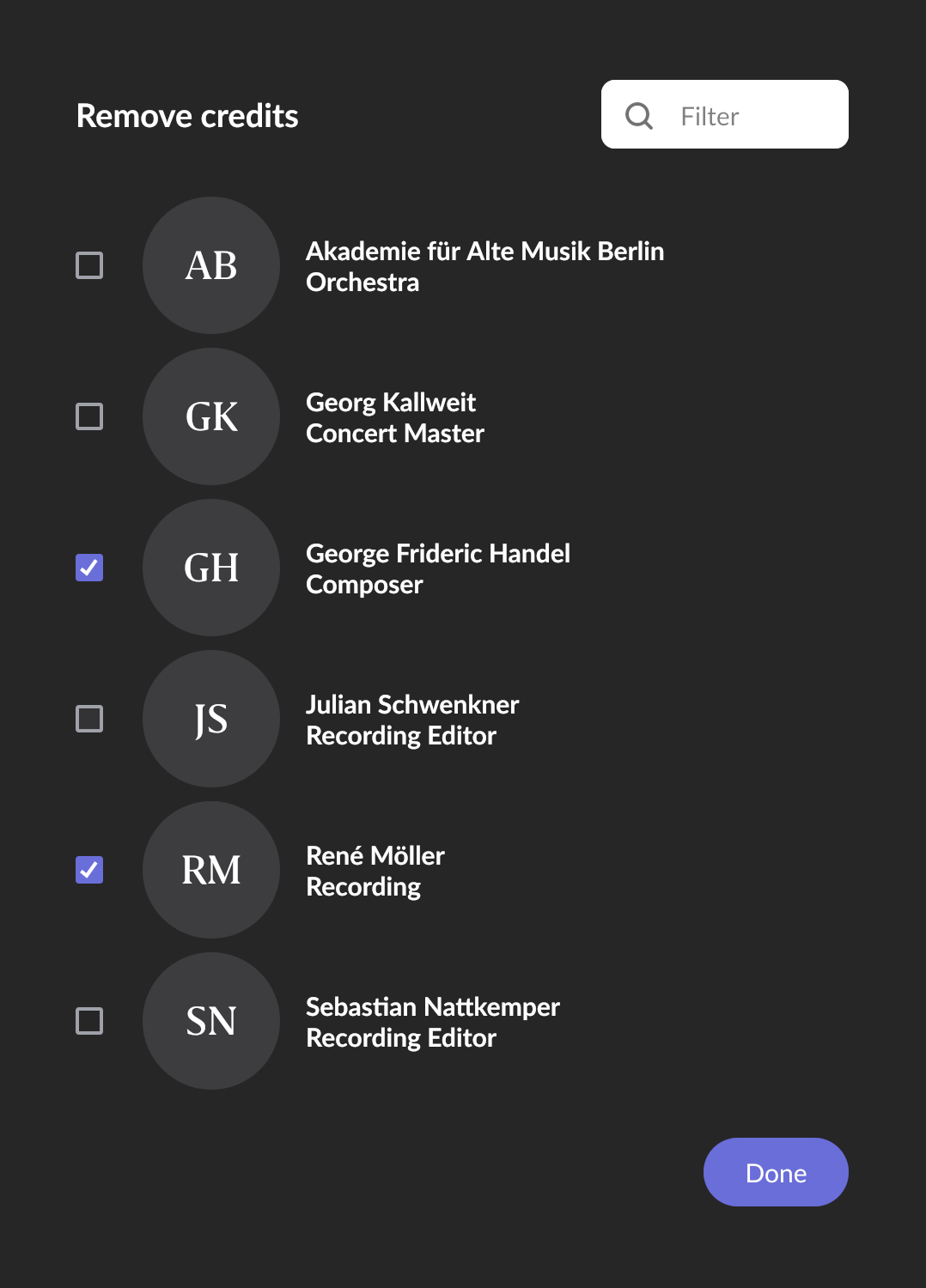Screen dimensions: 926x1288
Task: Click the SN avatar circle
Action: point(211,1021)
